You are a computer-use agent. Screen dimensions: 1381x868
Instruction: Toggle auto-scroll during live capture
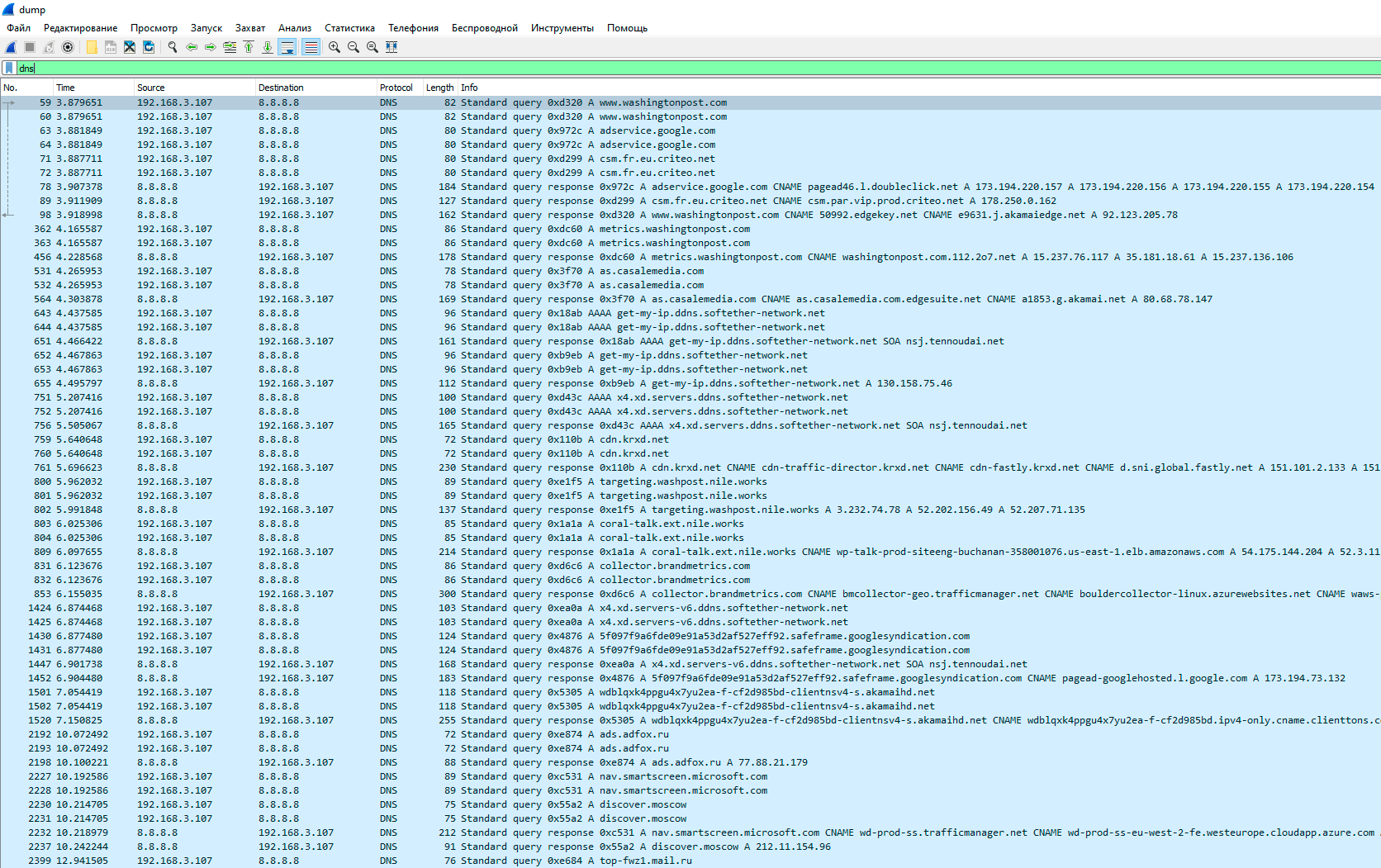point(287,47)
